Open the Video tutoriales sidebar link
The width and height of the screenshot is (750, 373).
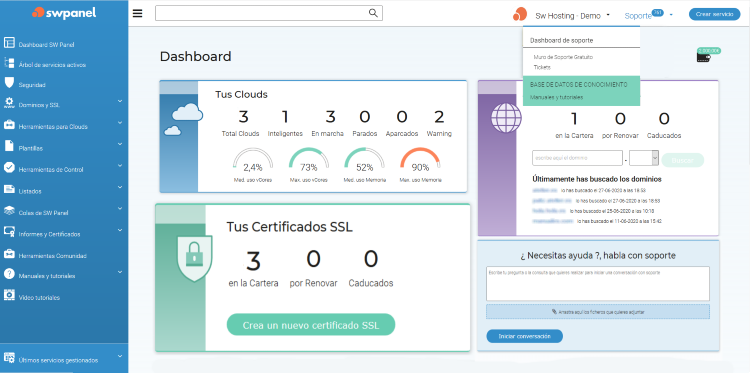point(39,297)
